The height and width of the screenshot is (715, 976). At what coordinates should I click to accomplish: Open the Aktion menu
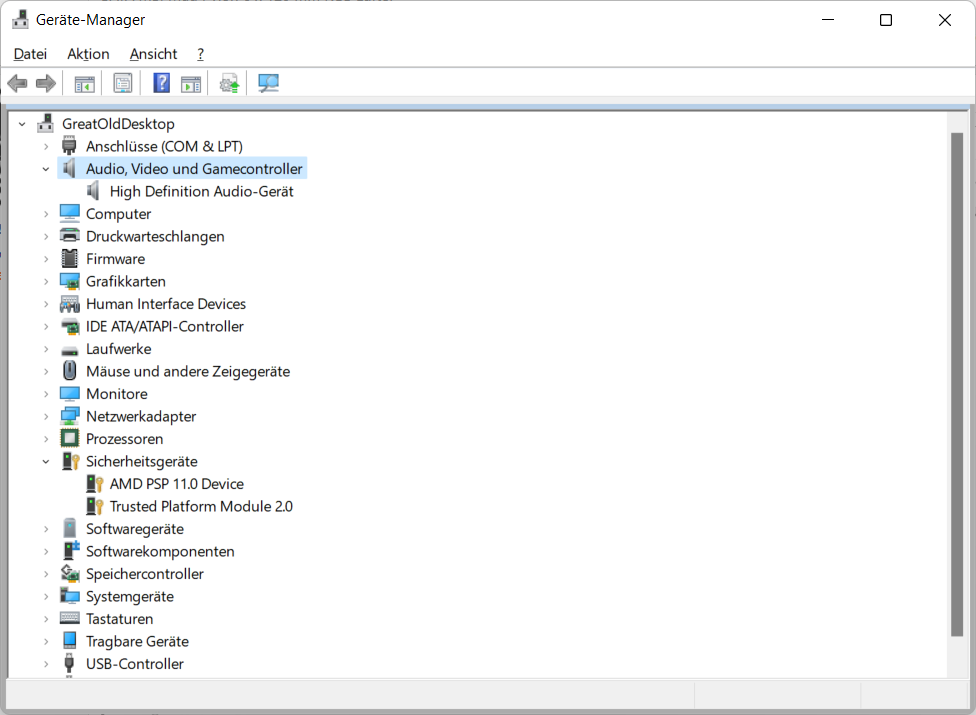coord(88,54)
